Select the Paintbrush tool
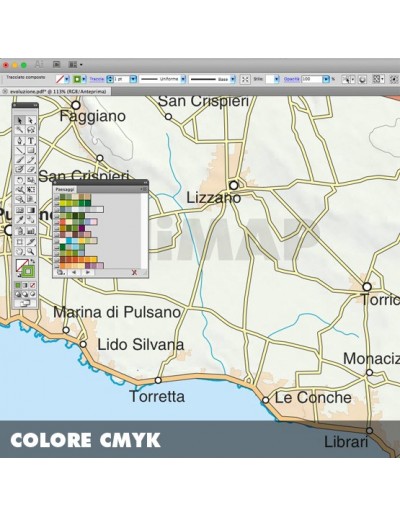The width and height of the screenshot is (400, 517). click(20, 160)
